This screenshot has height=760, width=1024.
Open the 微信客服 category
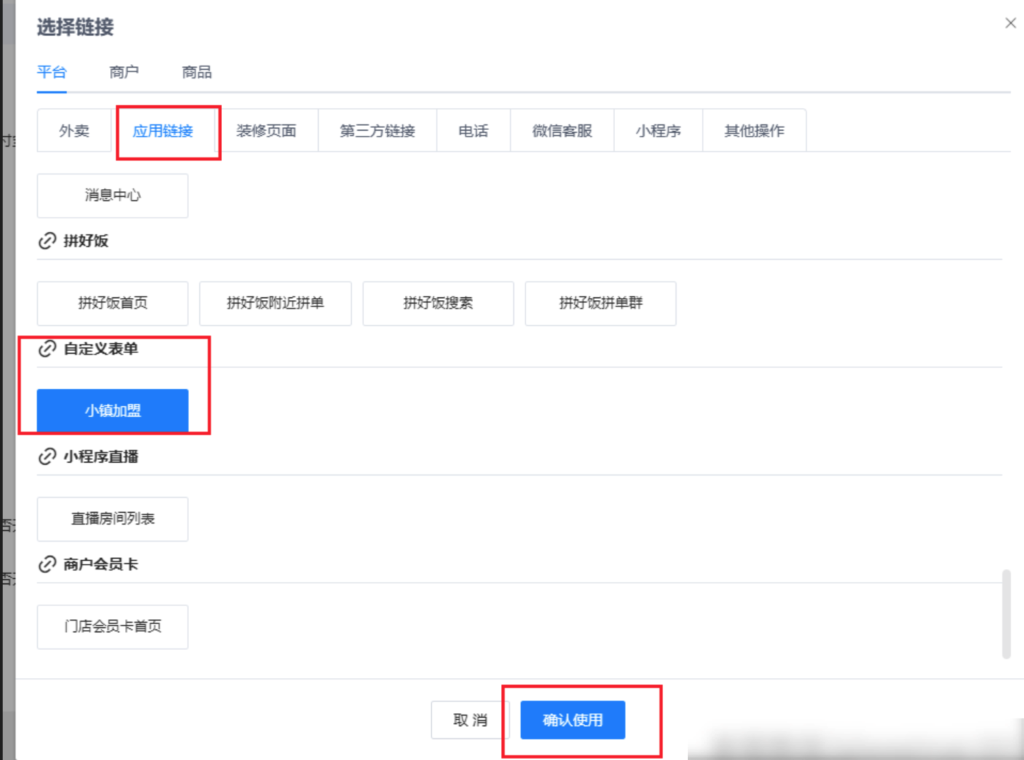561,130
